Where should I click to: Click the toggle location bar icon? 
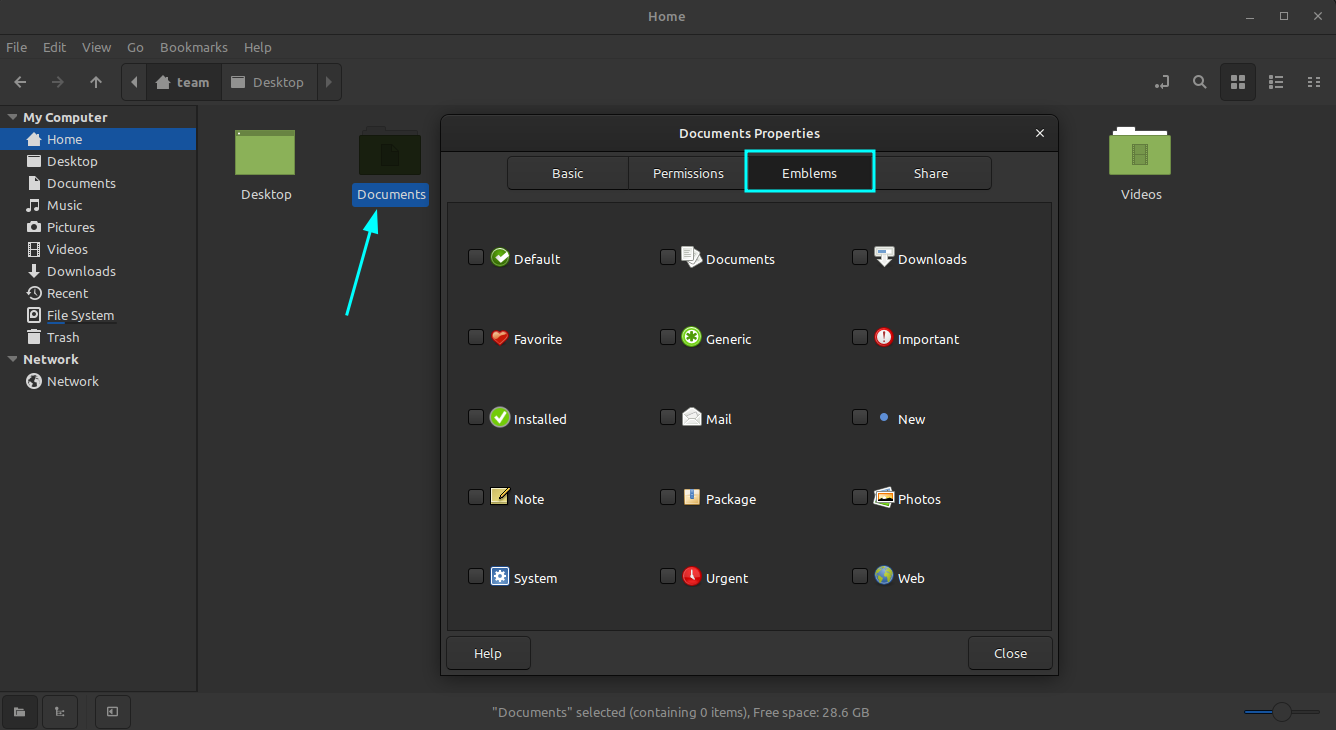click(x=1161, y=82)
